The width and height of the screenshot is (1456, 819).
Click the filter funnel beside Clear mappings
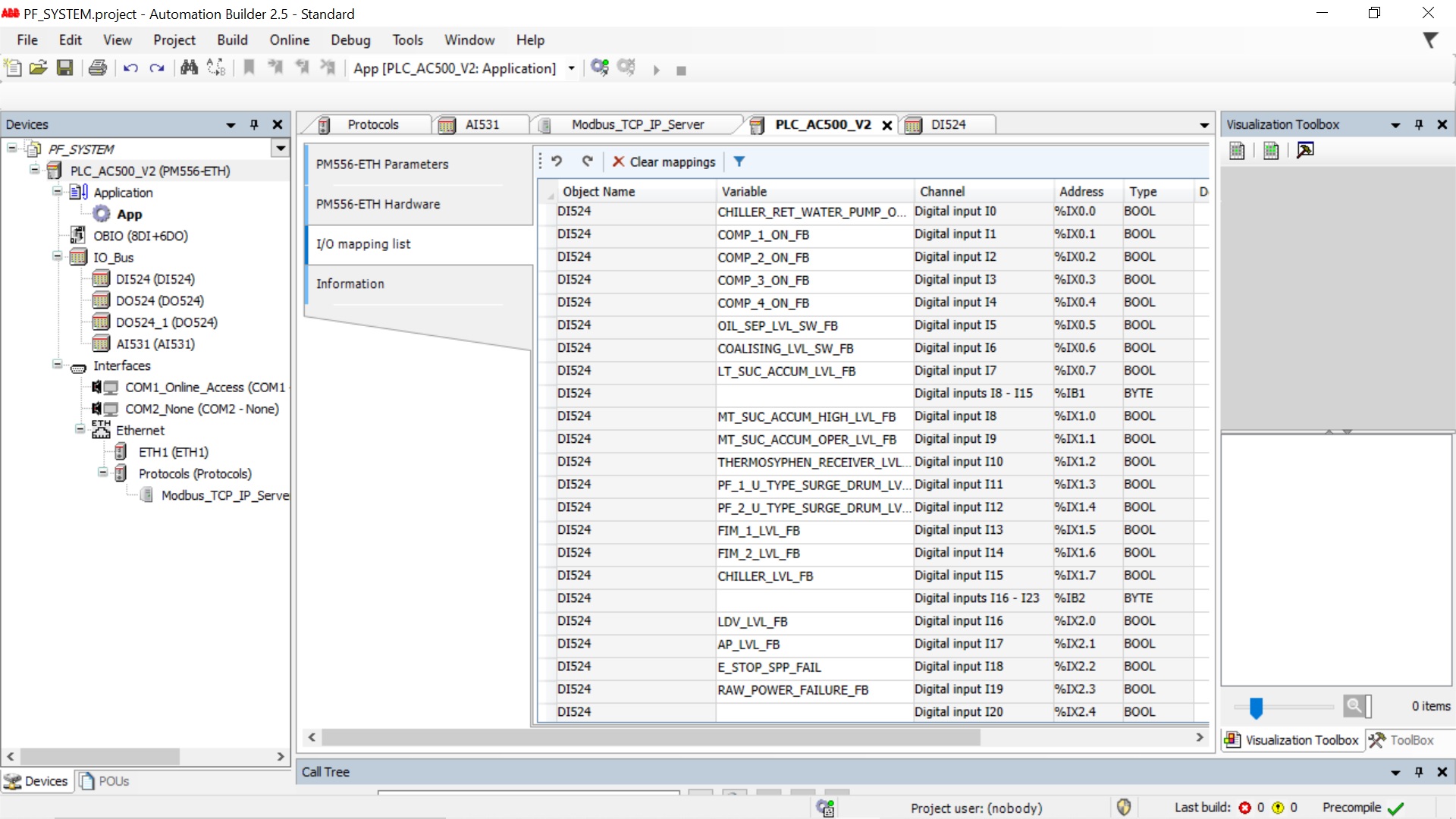tap(739, 162)
